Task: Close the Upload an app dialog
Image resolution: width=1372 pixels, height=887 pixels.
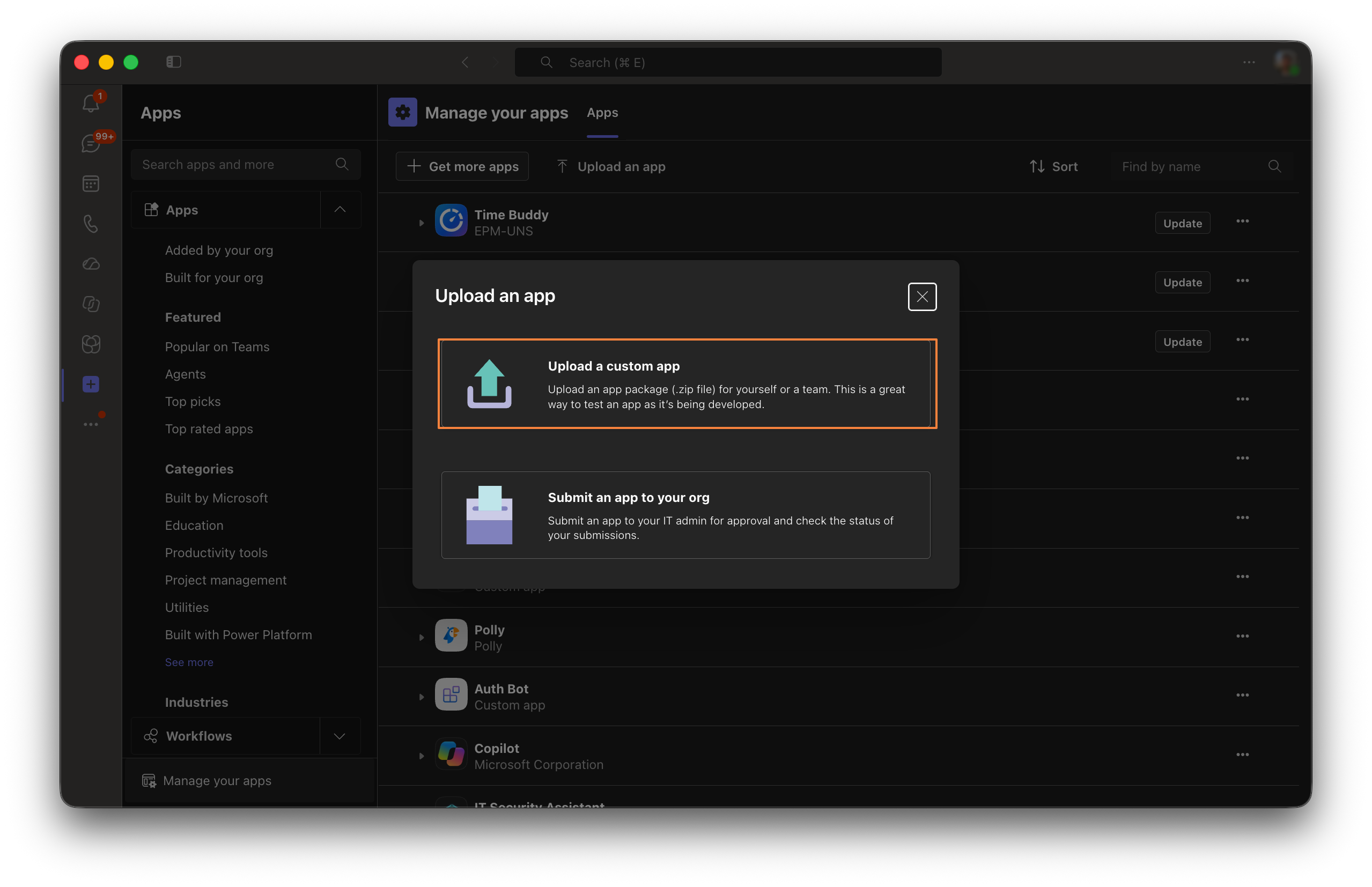Action: [x=922, y=297]
